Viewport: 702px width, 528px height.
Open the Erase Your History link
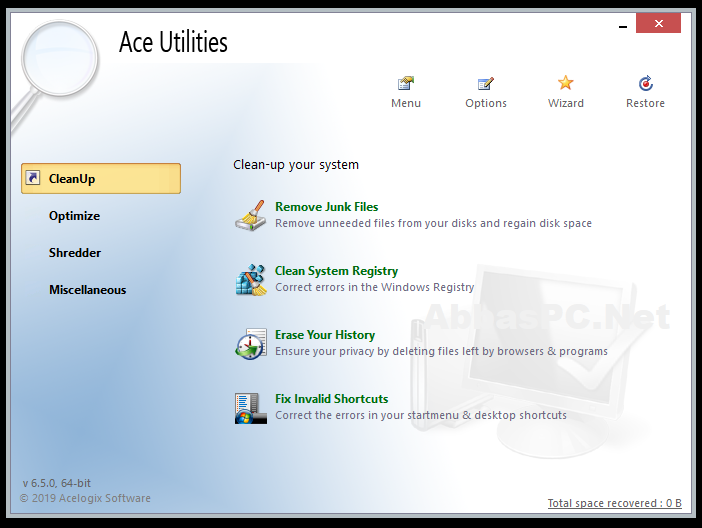click(x=325, y=335)
